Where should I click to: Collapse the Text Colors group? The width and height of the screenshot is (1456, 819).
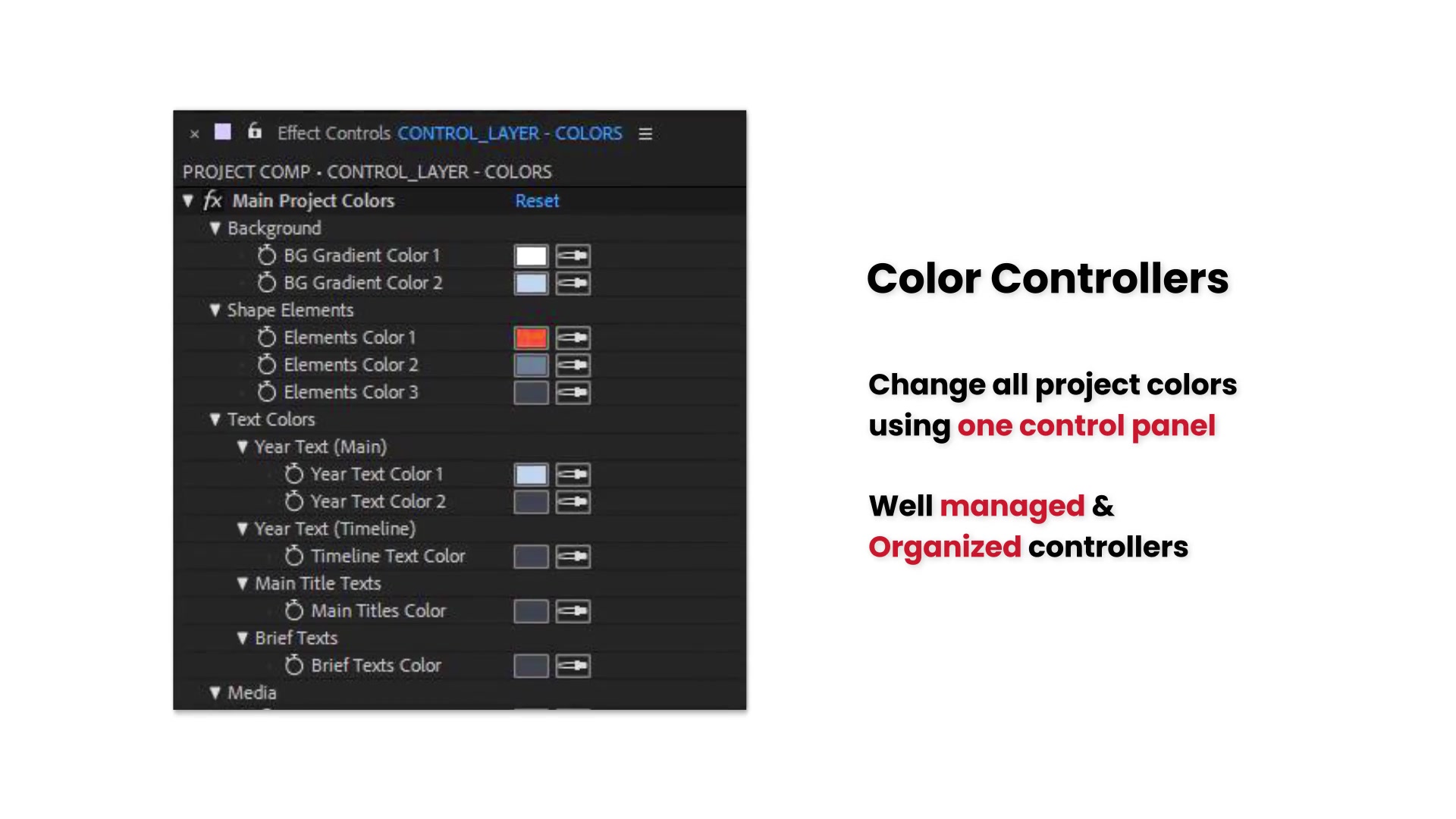pos(213,419)
